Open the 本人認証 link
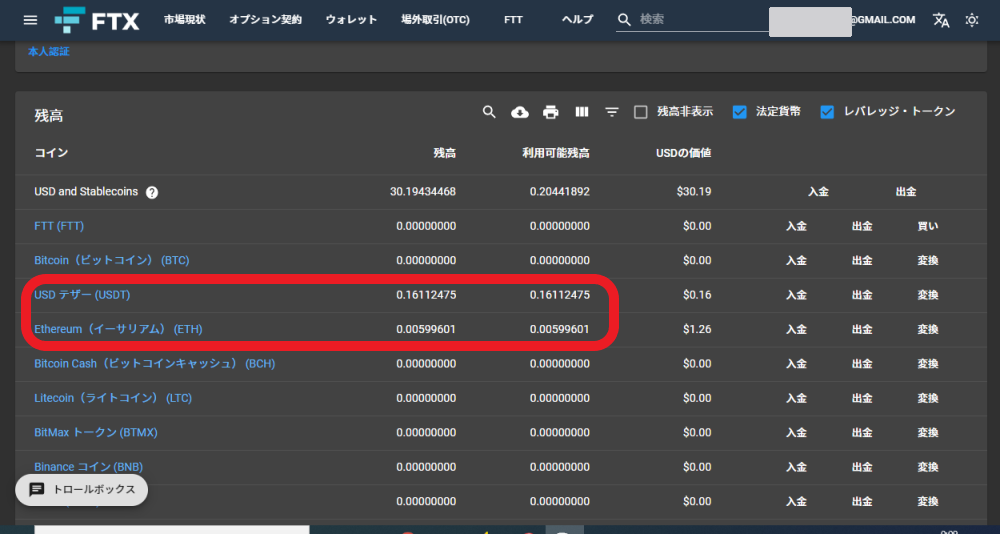The width and height of the screenshot is (1000, 534). point(48,52)
